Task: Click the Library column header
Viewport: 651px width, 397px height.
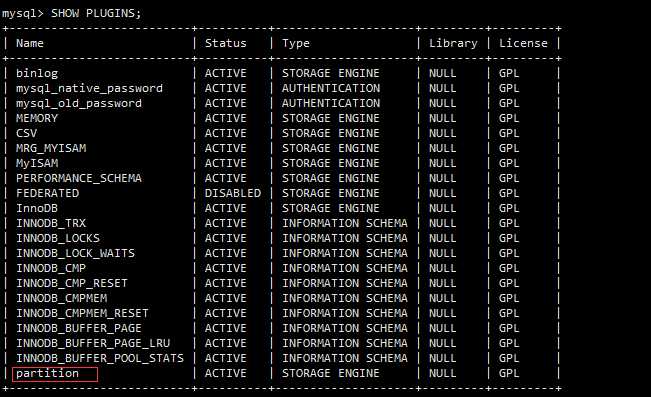Action: point(453,43)
